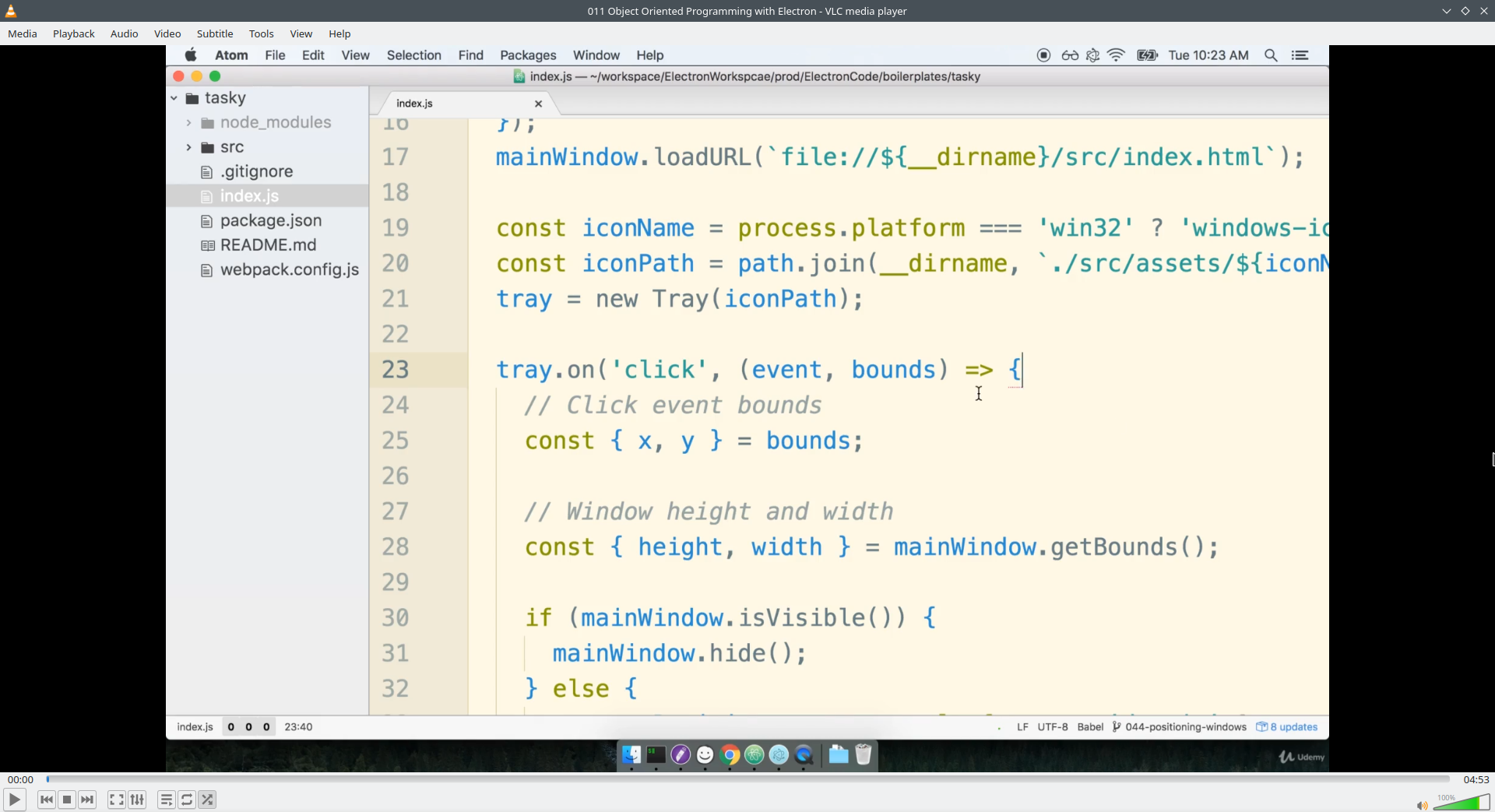This screenshot has width=1495, height=812.
Task: Click the battery charging icon
Action: coord(1148,55)
